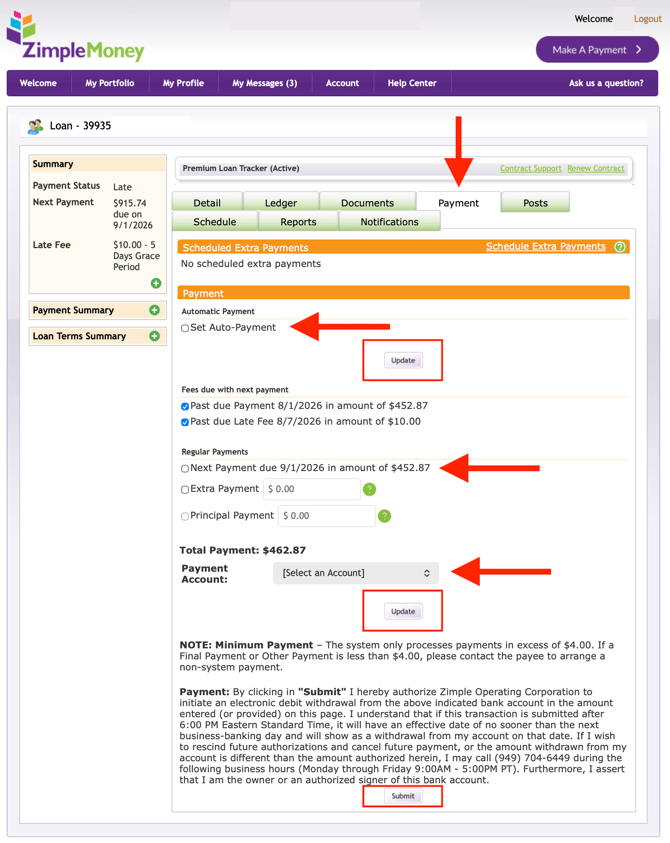Open the Posts tab
Screen dimensions: 670x843
point(535,203)
